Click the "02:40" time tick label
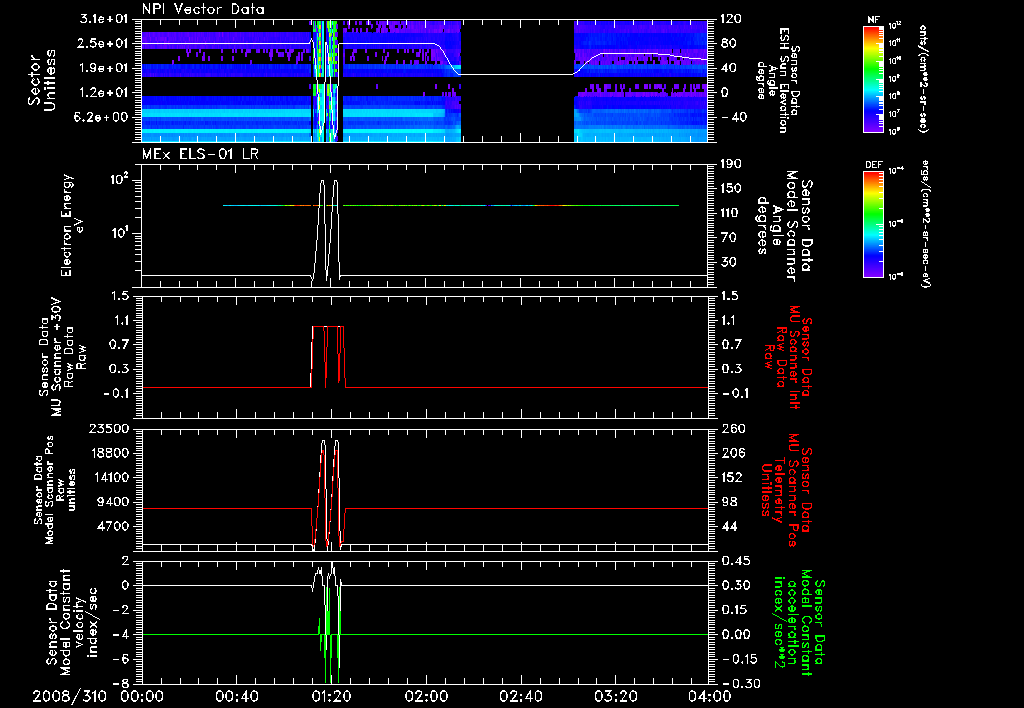This screenshot has width=1024, height=708. (x=520, y=696)
